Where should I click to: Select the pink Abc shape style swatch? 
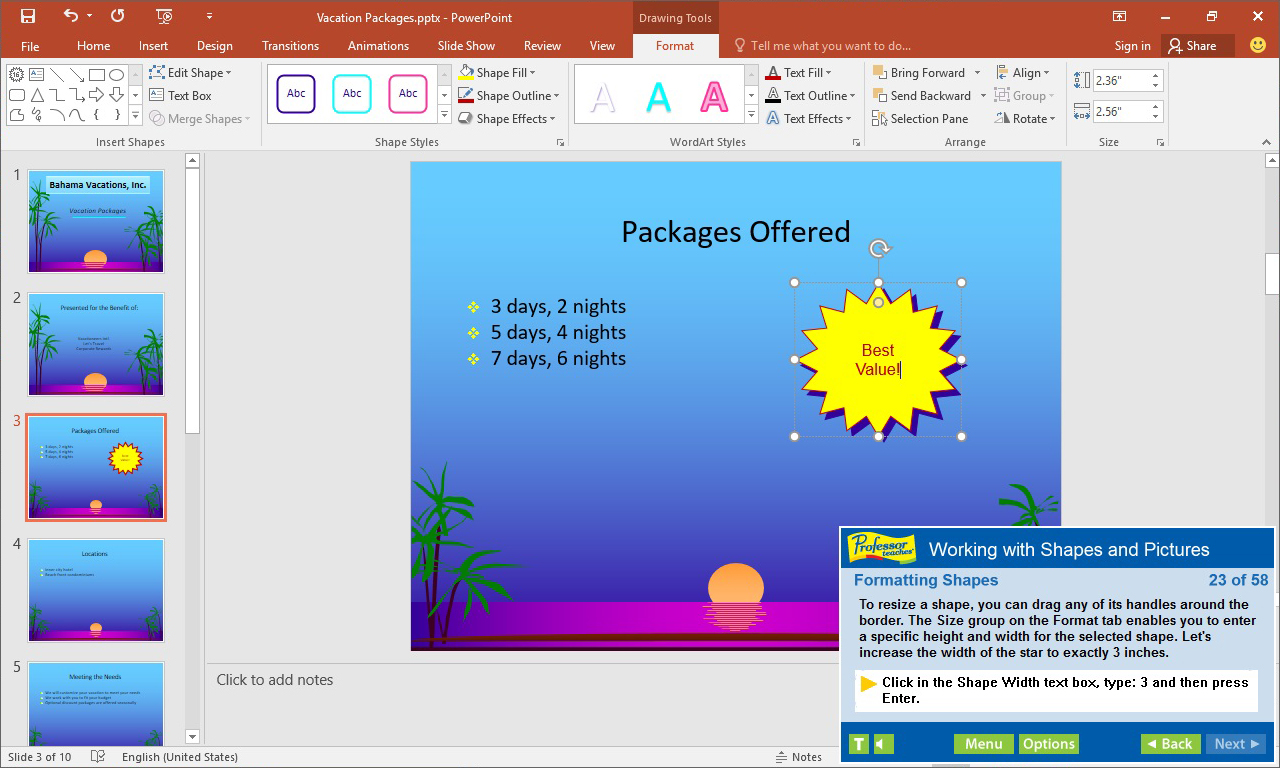(408, 93)
